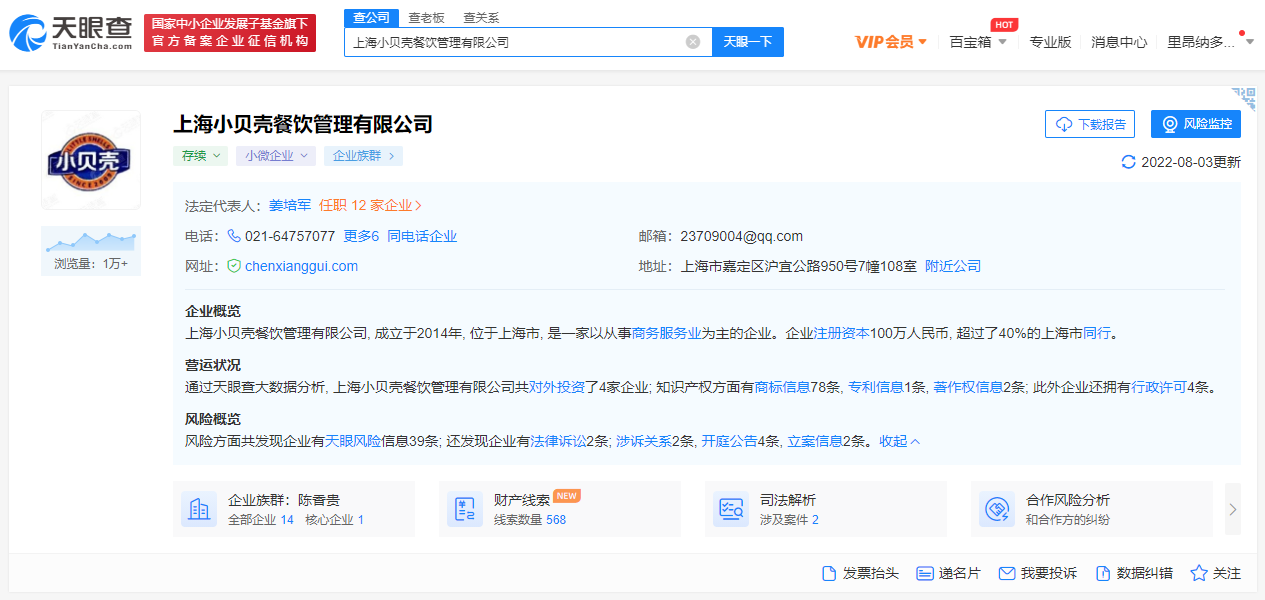Click the 下载报告 button

coord(1090,124)
